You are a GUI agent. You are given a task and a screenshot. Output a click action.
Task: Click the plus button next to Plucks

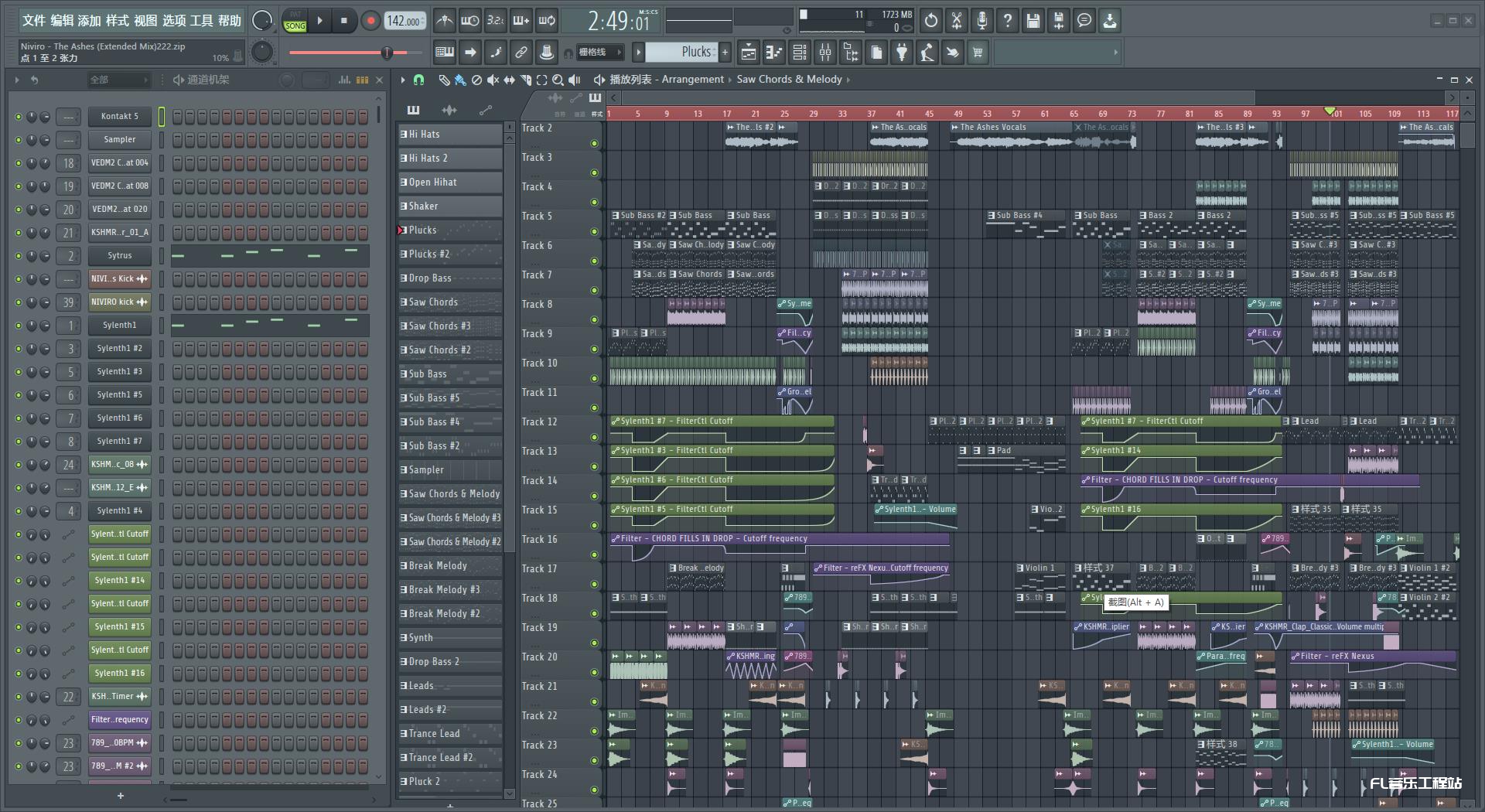(x=725, y=52)
